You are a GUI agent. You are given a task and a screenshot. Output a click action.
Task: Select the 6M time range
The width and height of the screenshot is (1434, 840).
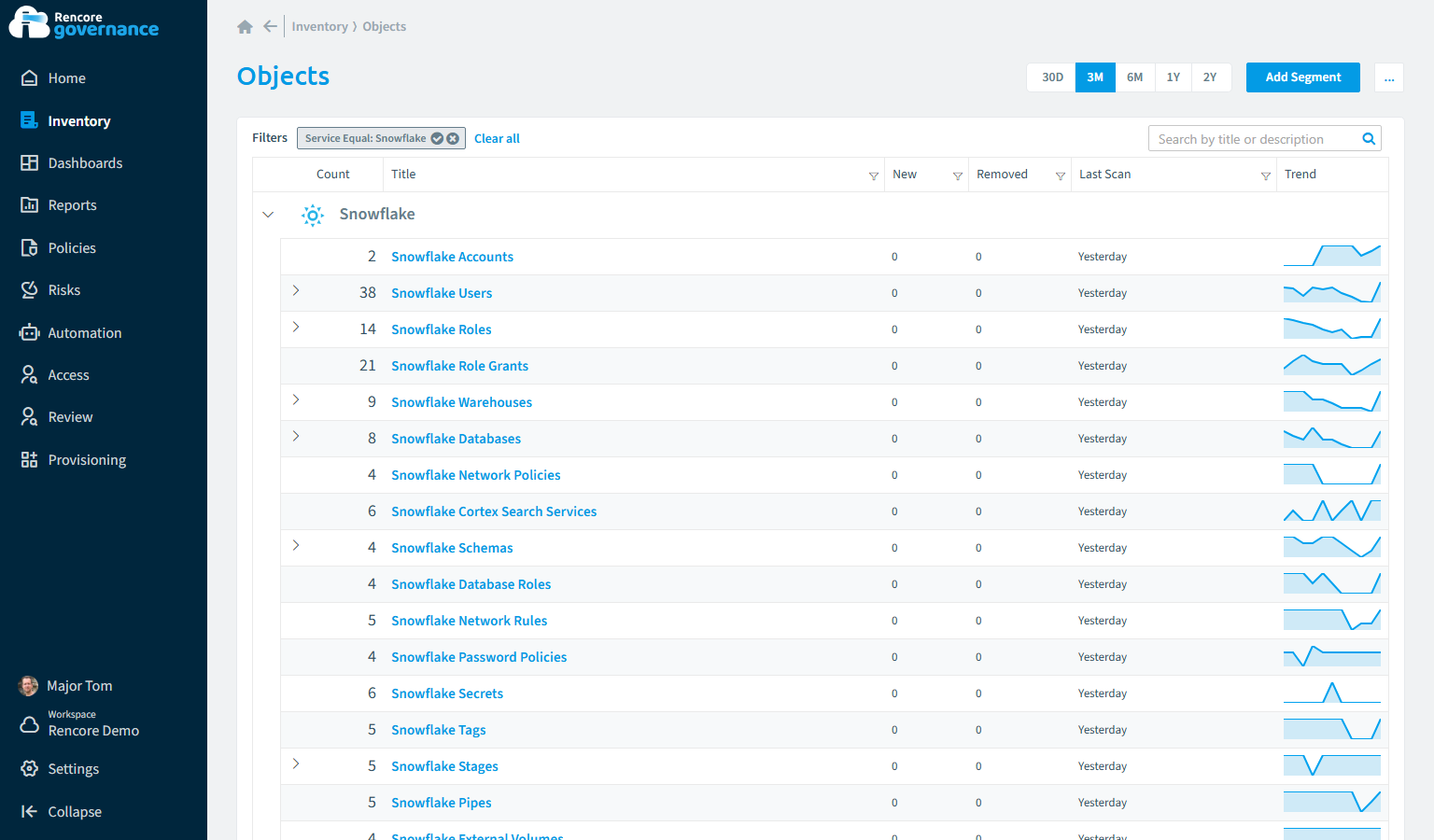click(x=1134, y=77)
